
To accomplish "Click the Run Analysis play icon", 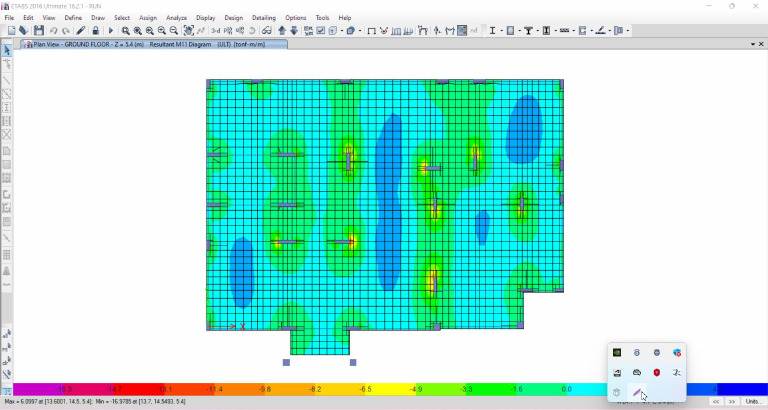I will [111, 31].
